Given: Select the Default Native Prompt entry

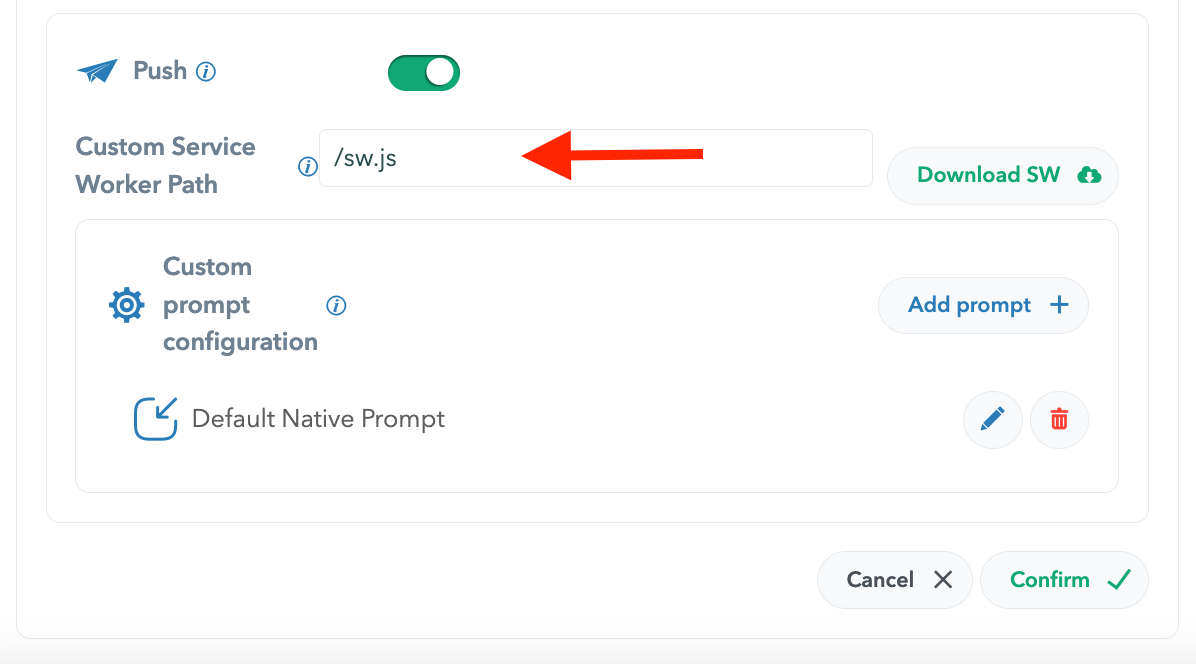Looking at the screenshot, I should coord(318,419).
